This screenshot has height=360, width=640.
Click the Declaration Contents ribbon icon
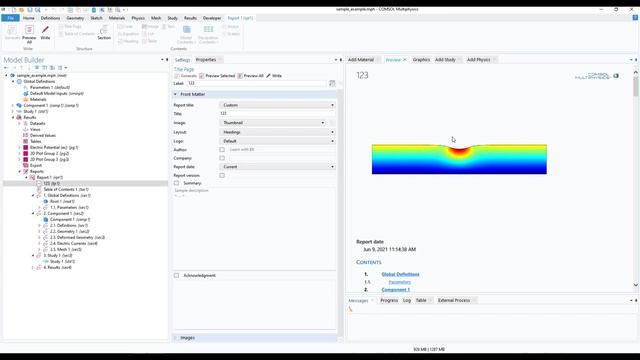pyautogui.click(x=208, y=30)
